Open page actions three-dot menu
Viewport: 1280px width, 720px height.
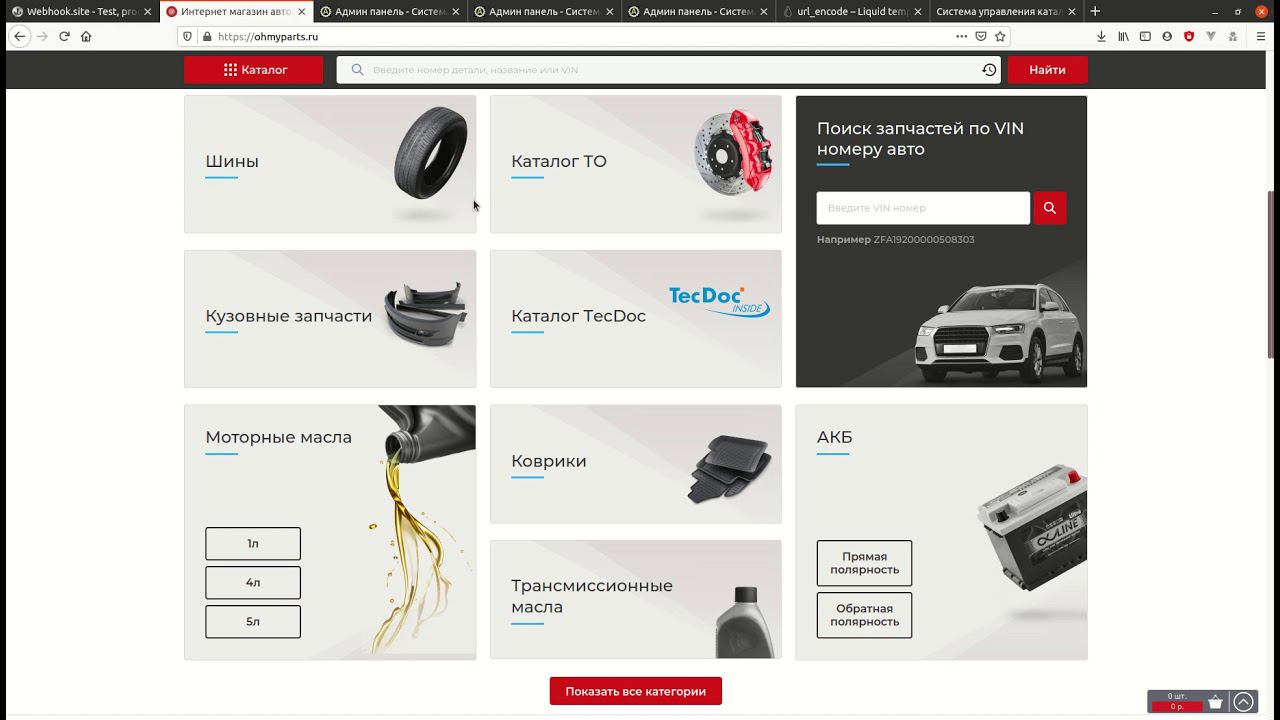click(x=961, y=36)
